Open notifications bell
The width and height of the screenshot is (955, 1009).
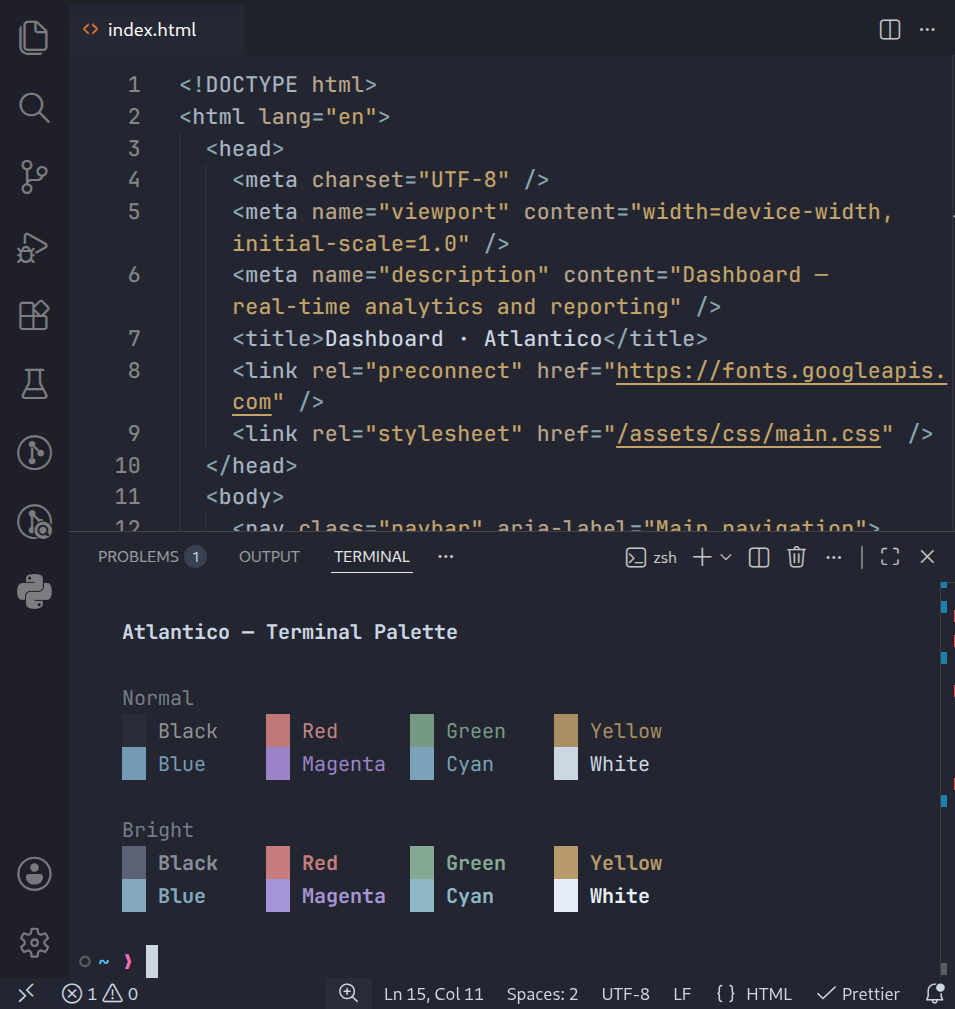pyautogui.click(x=934, y=994)
